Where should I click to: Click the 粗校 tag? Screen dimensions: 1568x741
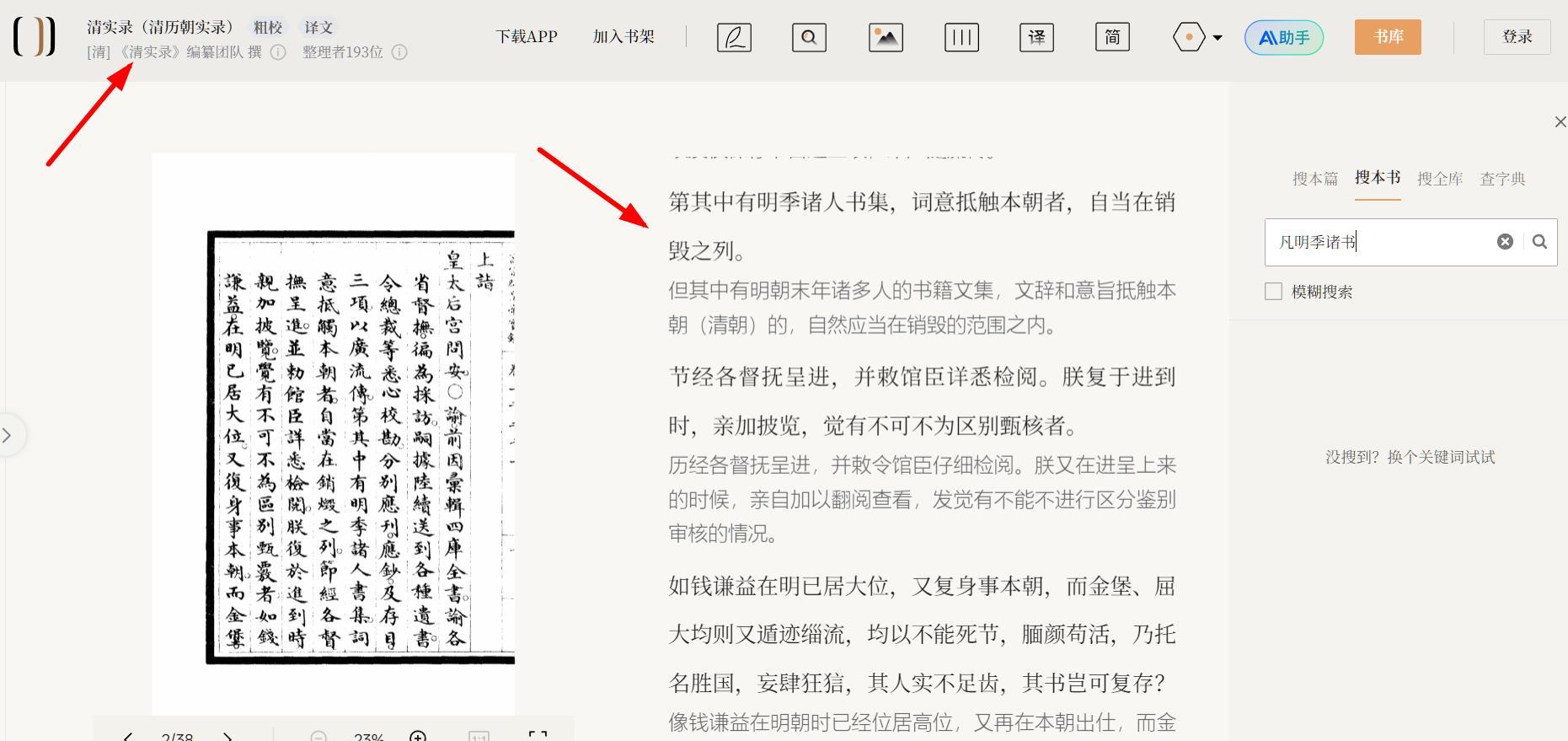[x=268, y=28]
